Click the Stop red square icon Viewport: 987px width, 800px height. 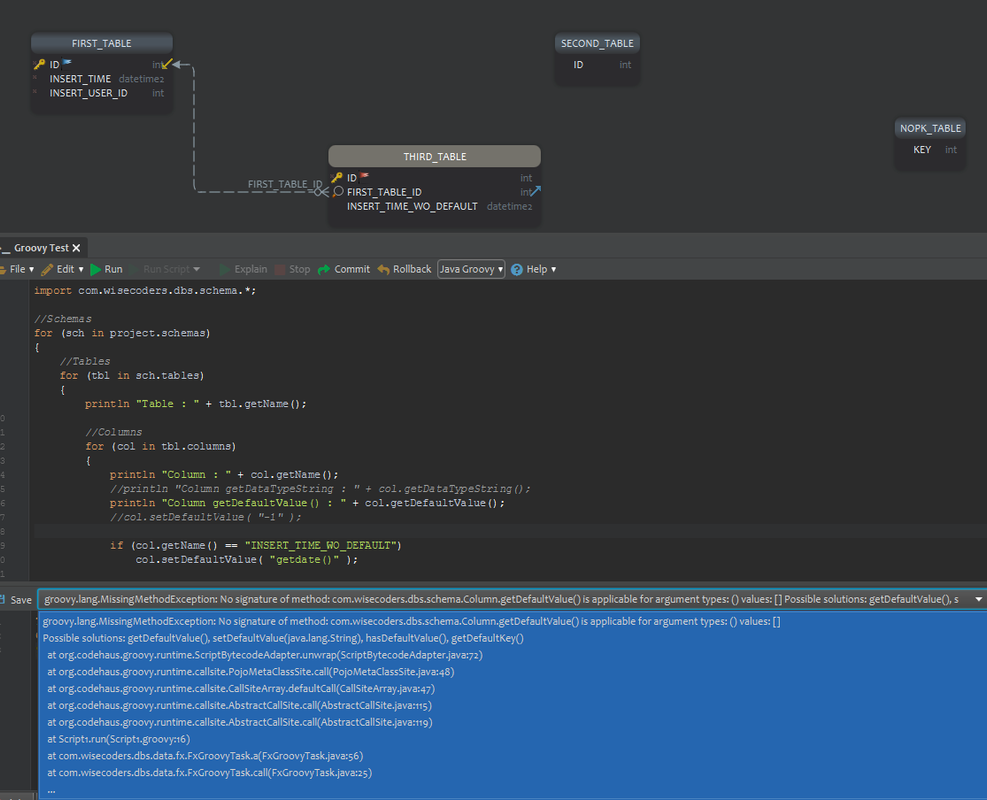(280, 269)
